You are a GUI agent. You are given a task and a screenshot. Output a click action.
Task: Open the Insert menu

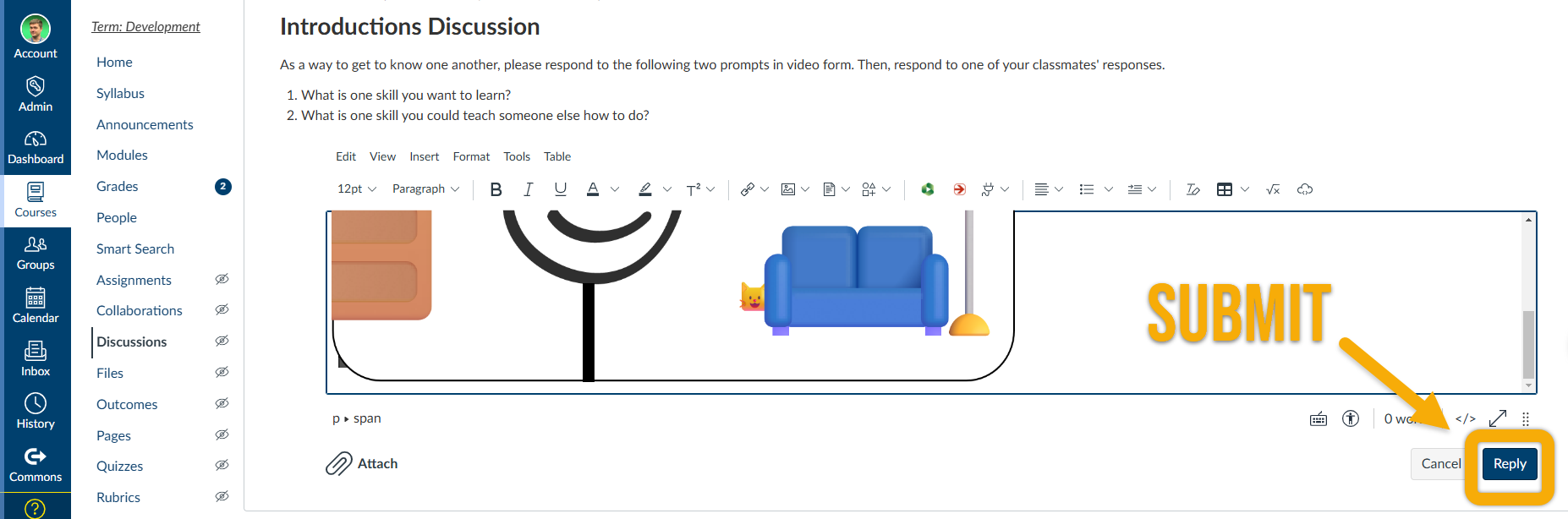[424, 156]
